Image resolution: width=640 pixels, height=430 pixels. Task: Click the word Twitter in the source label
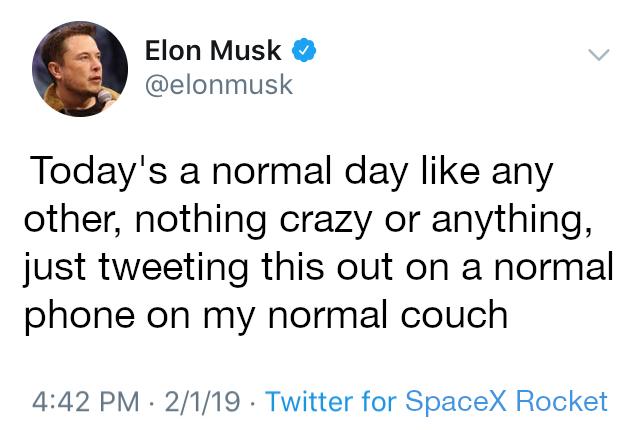pyautogui.click(x=309, y=401)
